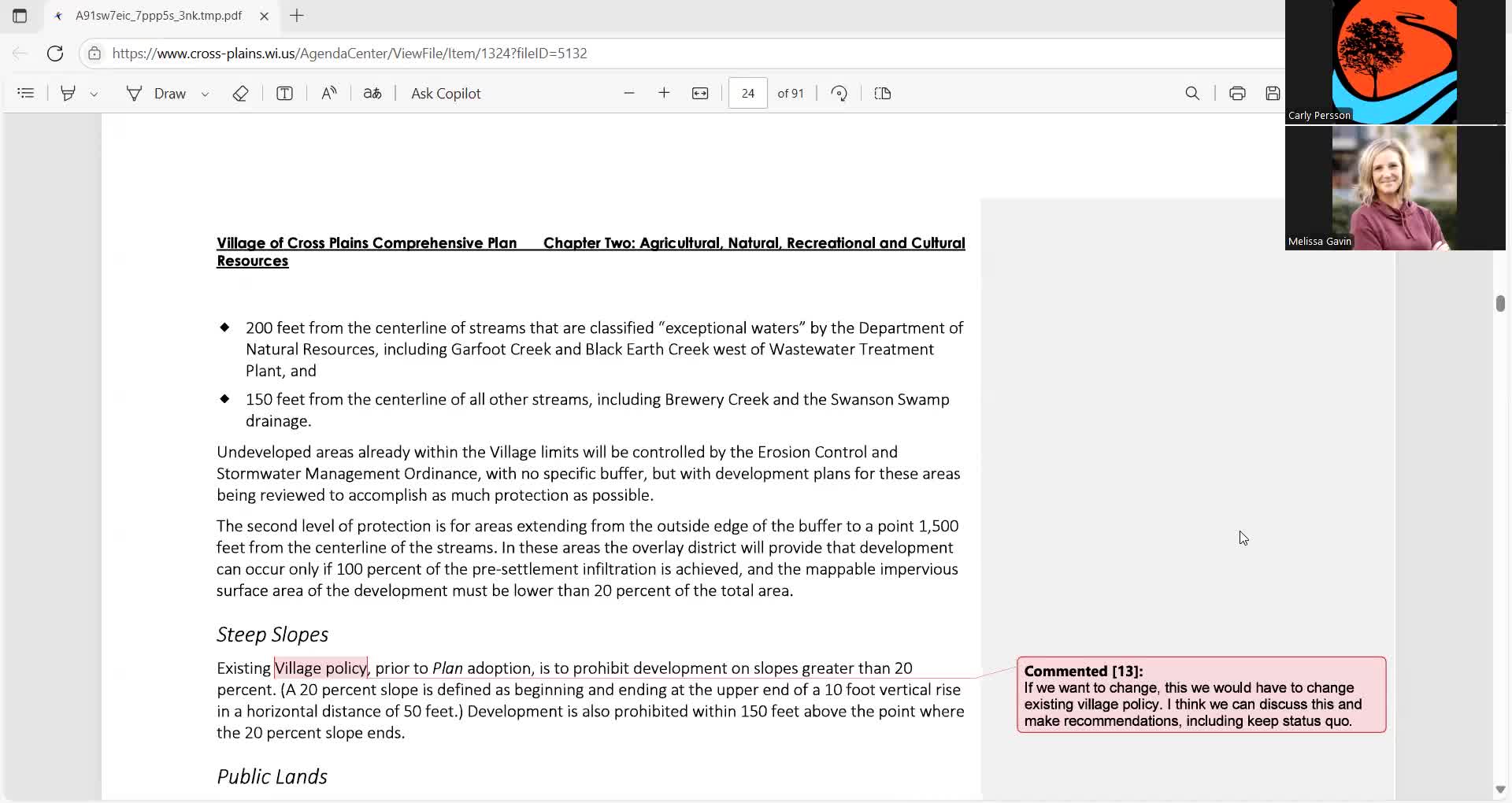Zoom in with the plus icon

pos(664,93)
